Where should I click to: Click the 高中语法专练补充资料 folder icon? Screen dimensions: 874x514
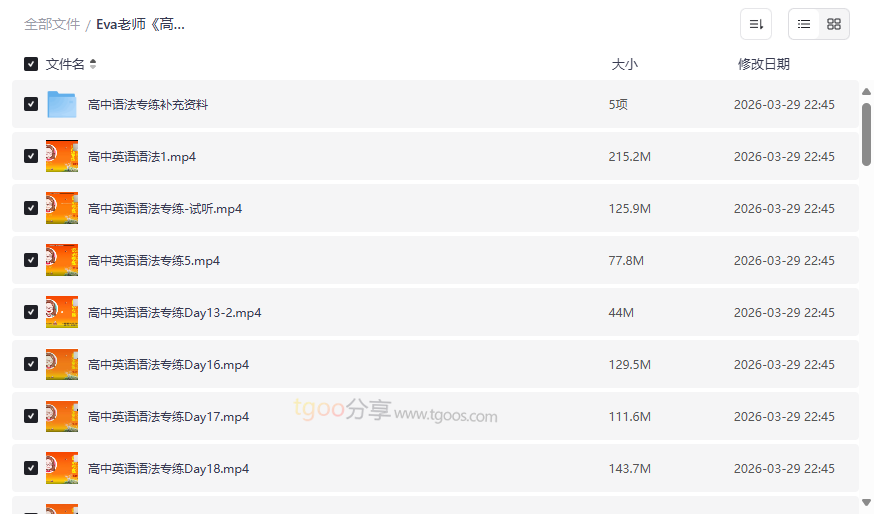coord(62,104)
